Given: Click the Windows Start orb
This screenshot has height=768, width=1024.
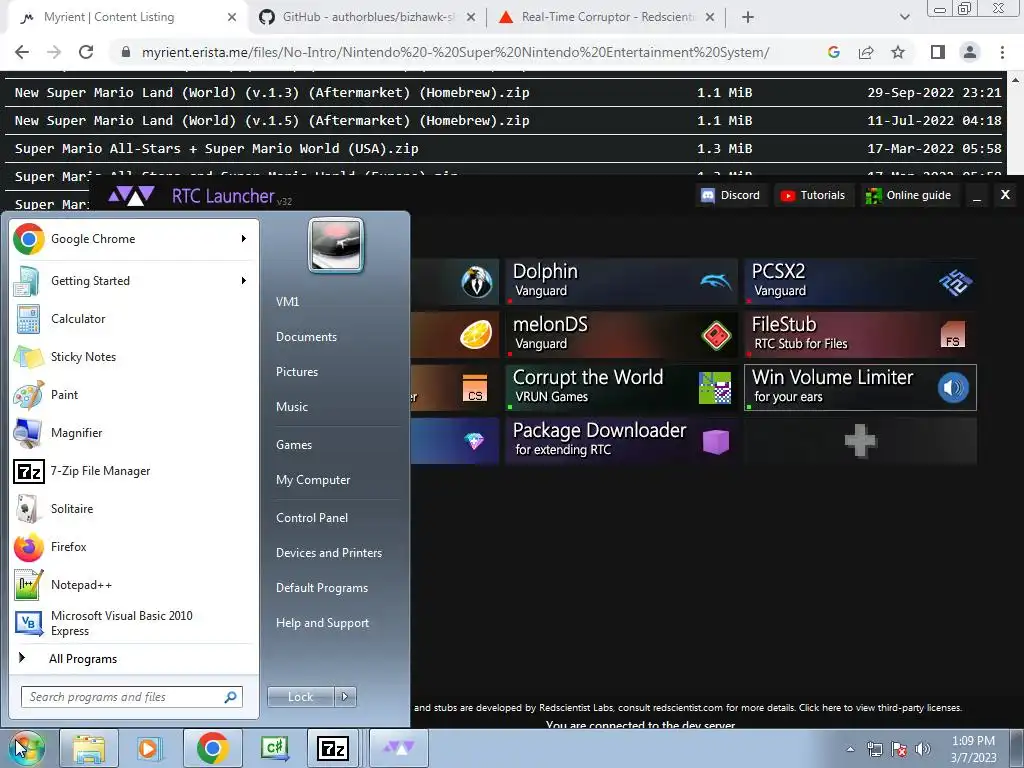Looking at the screenshot, I should click(26, 748).
